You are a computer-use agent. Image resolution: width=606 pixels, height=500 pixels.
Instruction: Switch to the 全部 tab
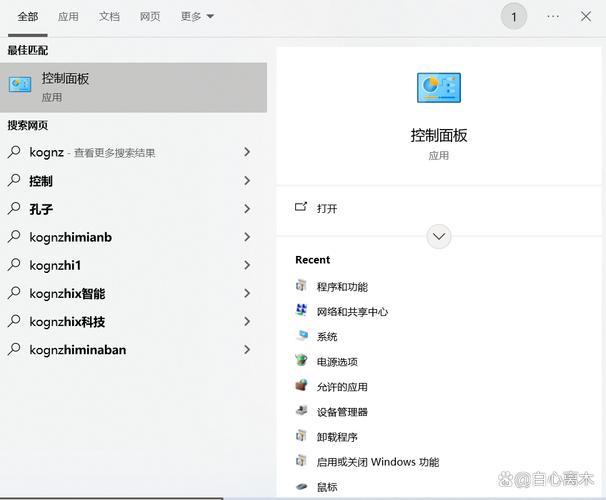(28, 17)
